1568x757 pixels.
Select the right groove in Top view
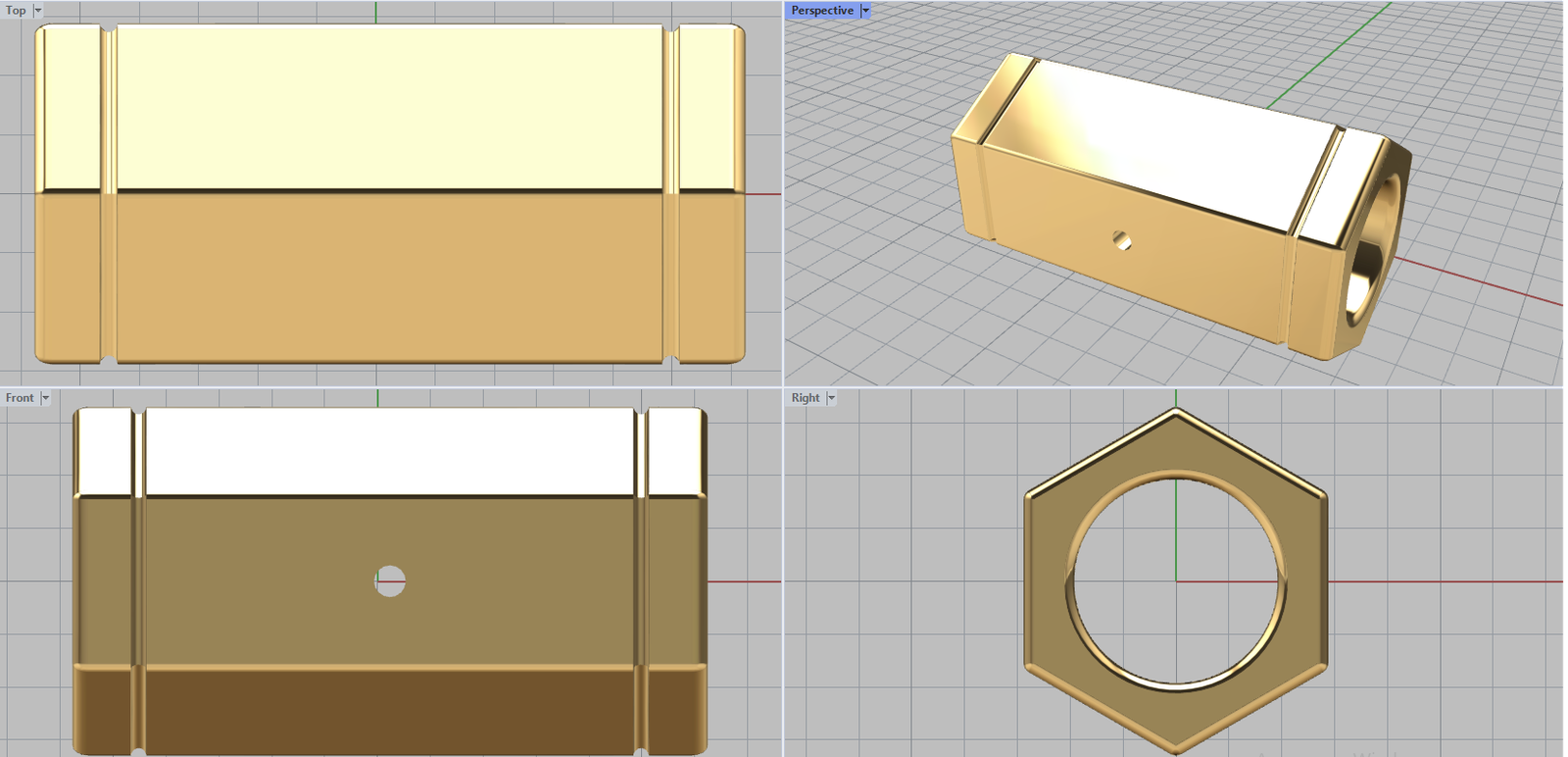point(670,194)
